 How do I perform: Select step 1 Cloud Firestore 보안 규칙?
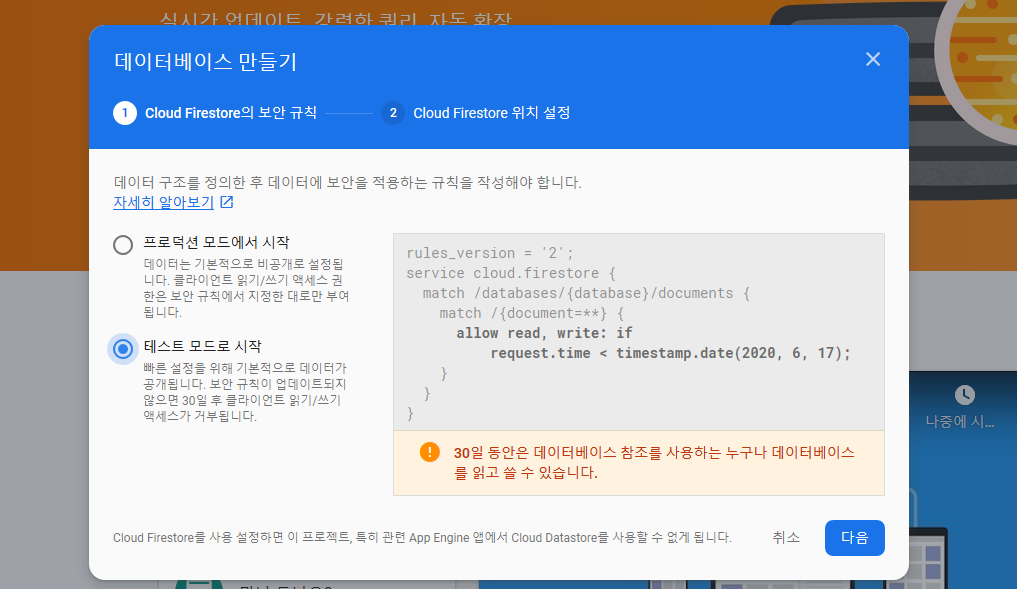pyautogui.click(x=215, y=113)
